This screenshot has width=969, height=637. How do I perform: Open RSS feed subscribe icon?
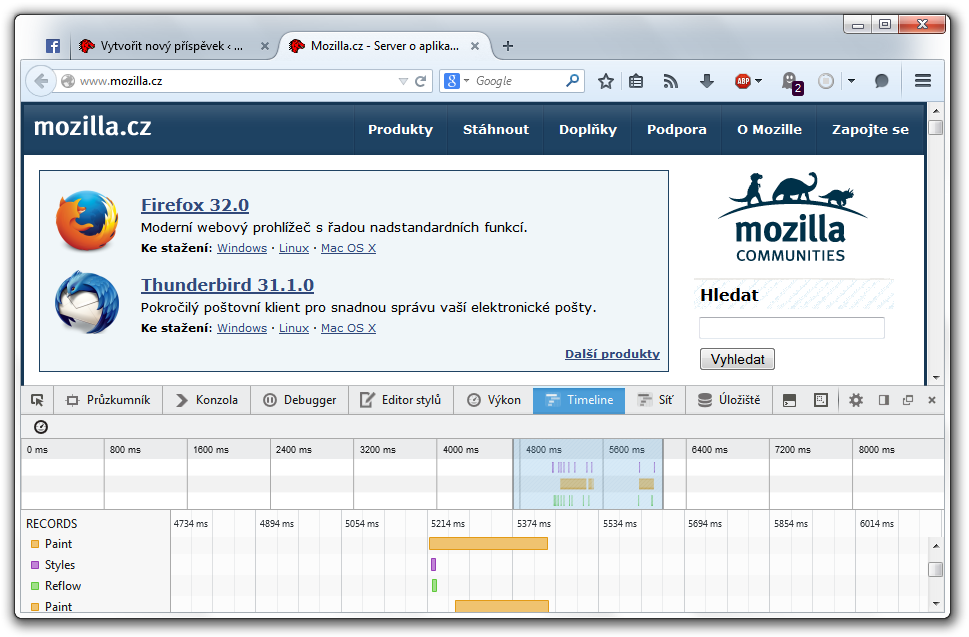(x=671, y=81)
